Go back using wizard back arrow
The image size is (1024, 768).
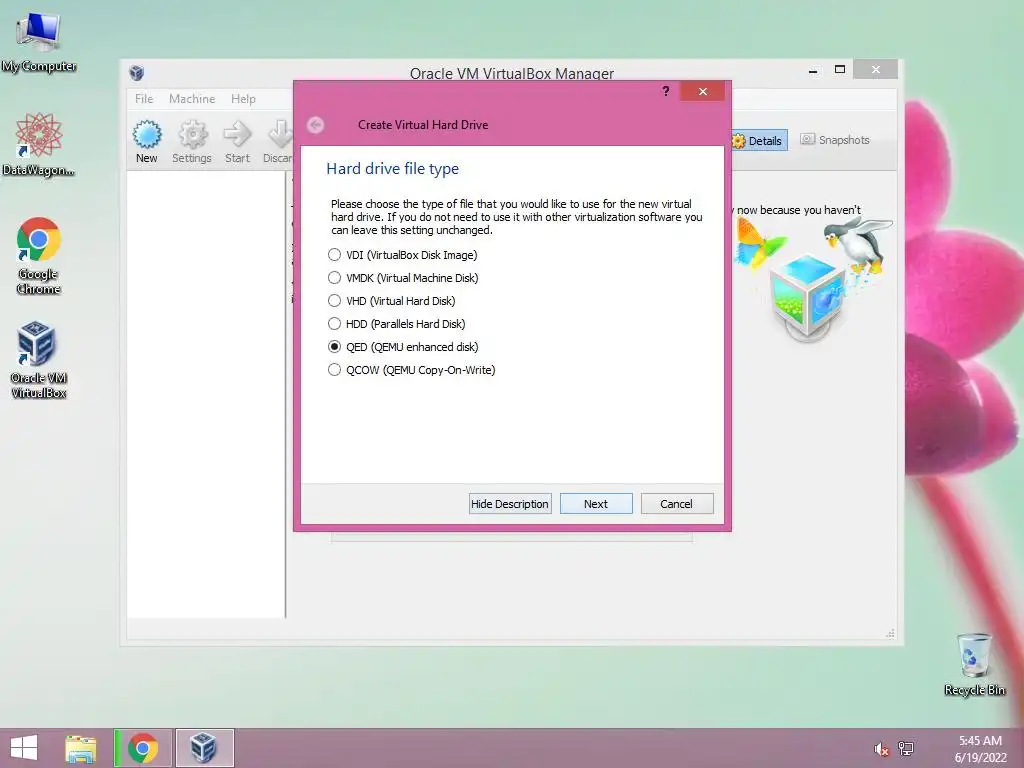click(x=315, y=125)
